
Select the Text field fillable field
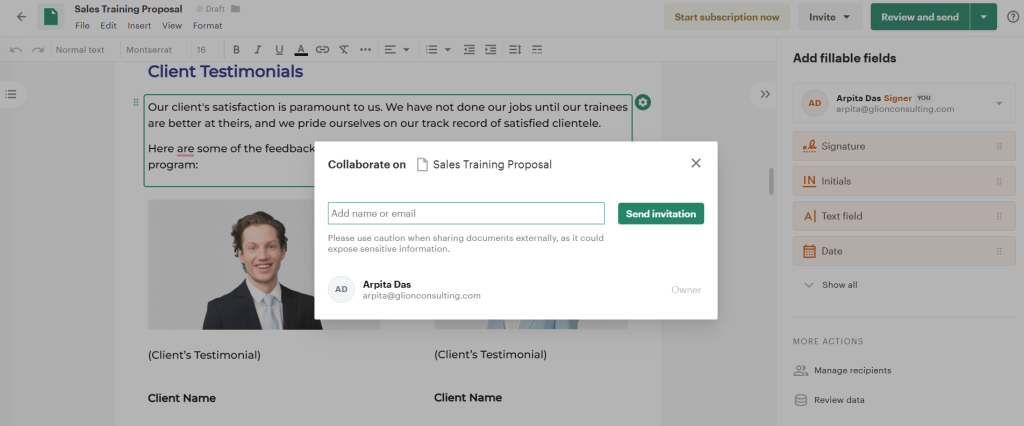904,216
